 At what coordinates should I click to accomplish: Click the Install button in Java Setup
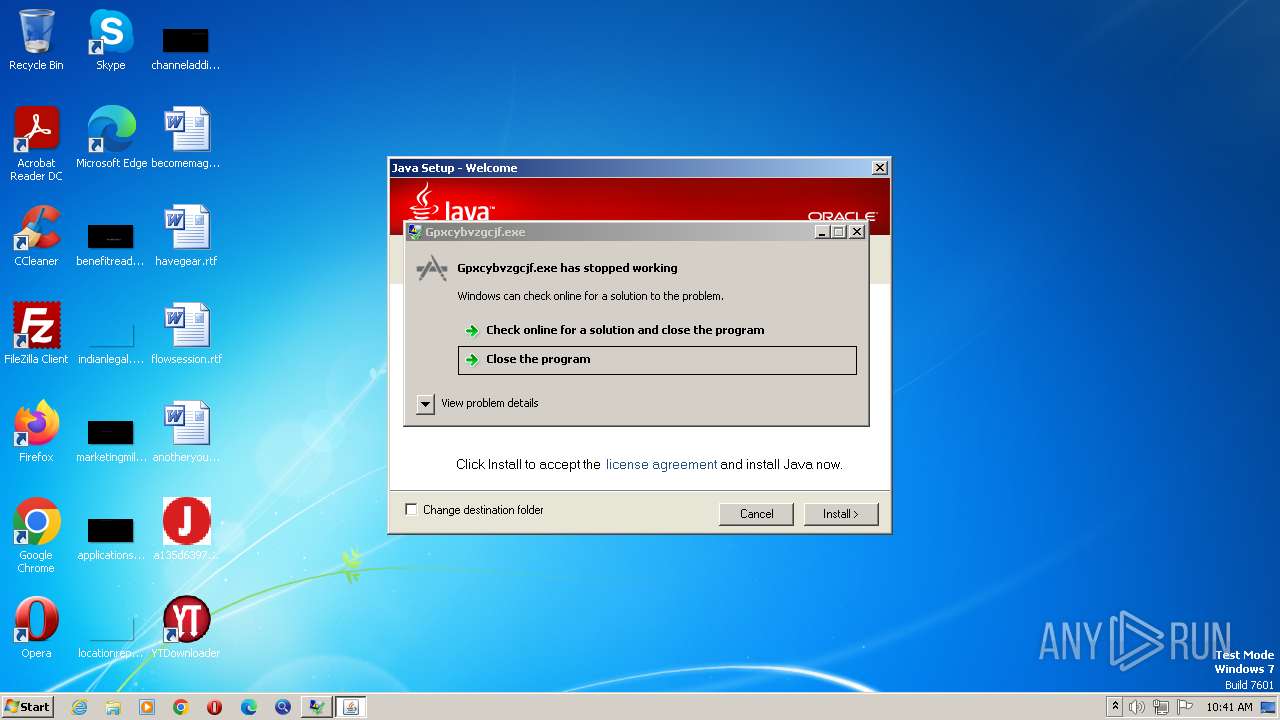click(x=841, y=514)
